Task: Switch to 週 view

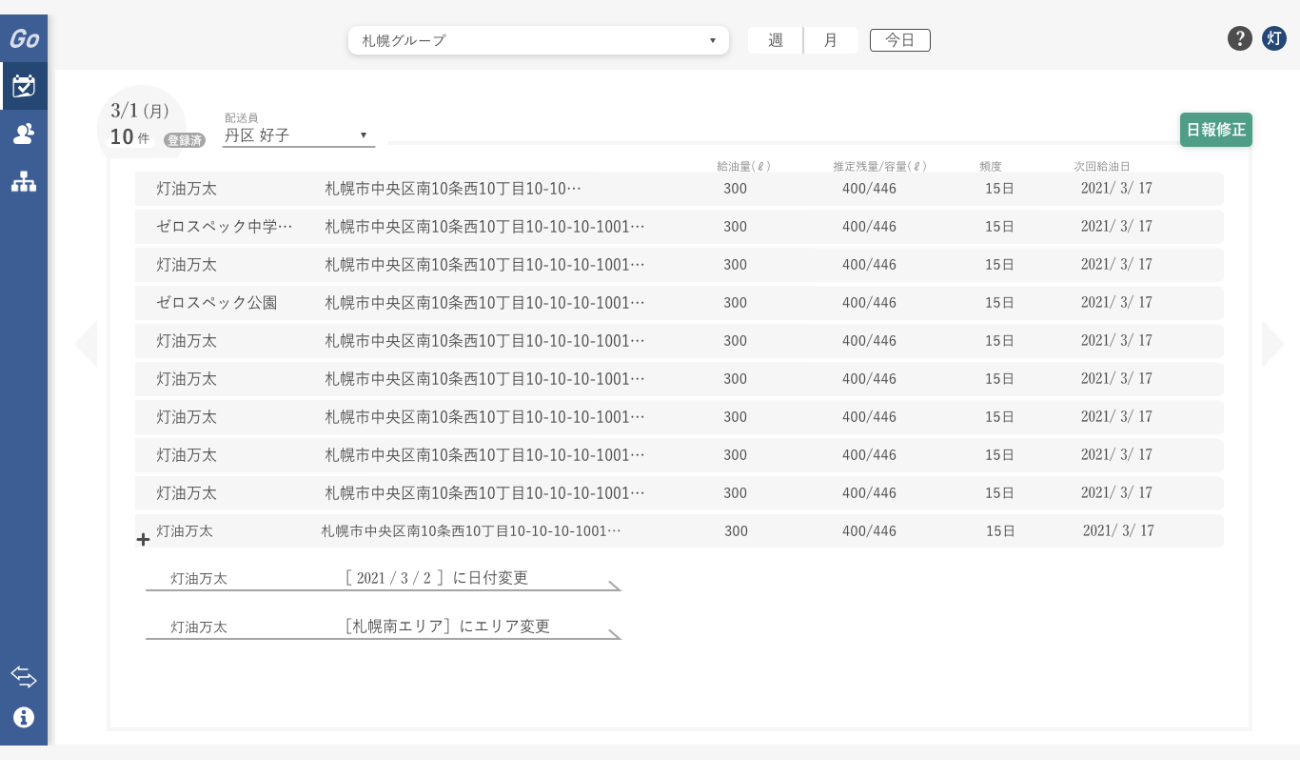Action: click(775, 40)
